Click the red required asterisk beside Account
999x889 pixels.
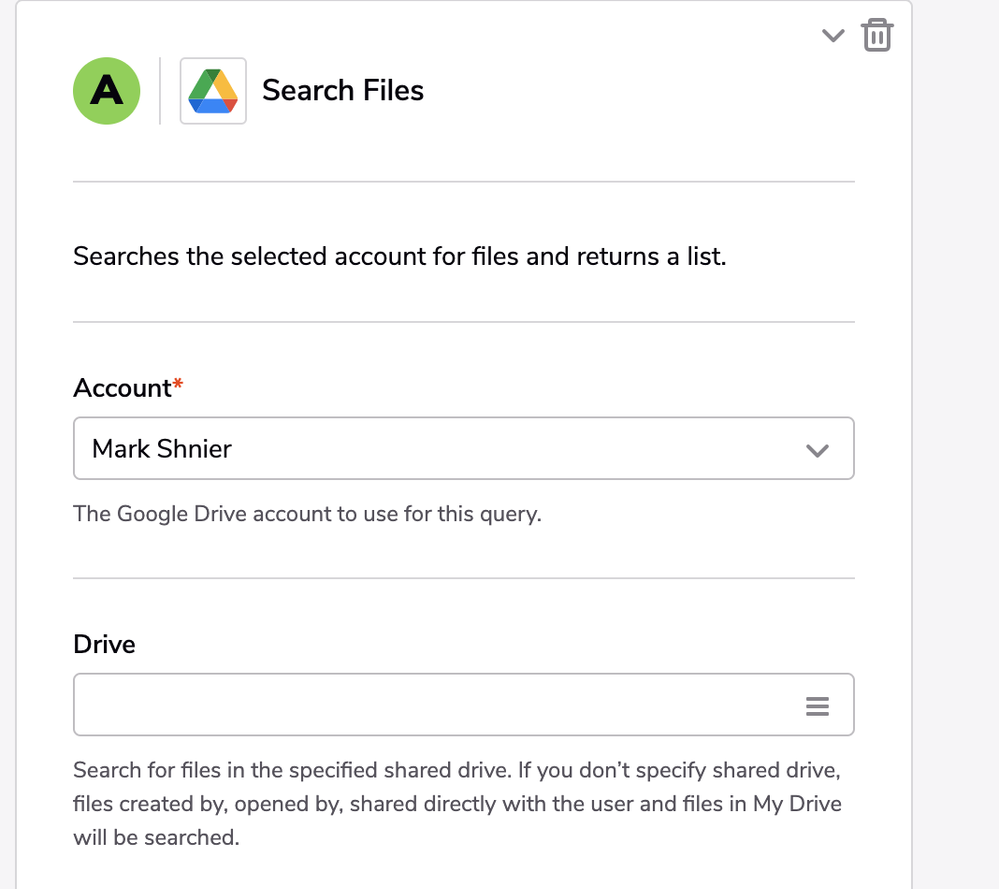coord(178,384)
